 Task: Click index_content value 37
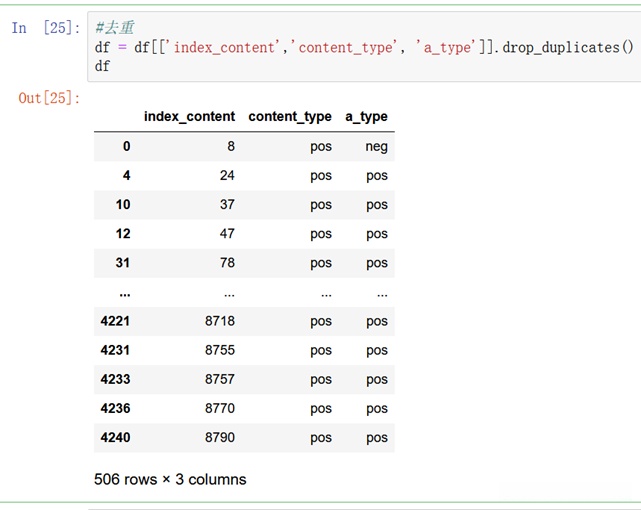point(227,204)
